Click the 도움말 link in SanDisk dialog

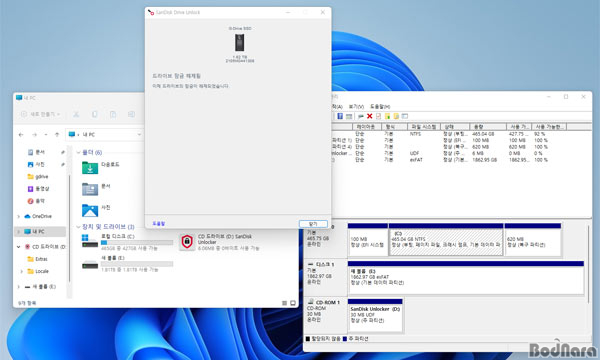click(x=159, y=223)
